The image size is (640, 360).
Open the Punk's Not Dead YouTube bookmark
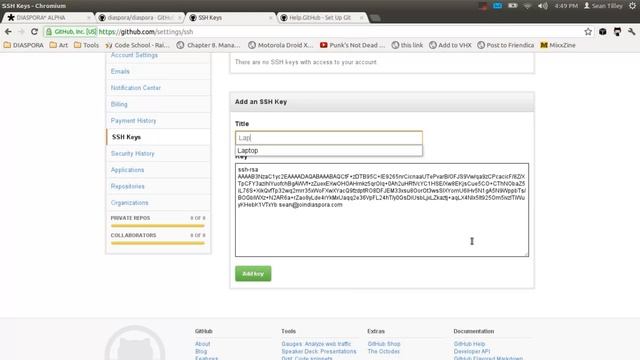click(x=352, y=45)
